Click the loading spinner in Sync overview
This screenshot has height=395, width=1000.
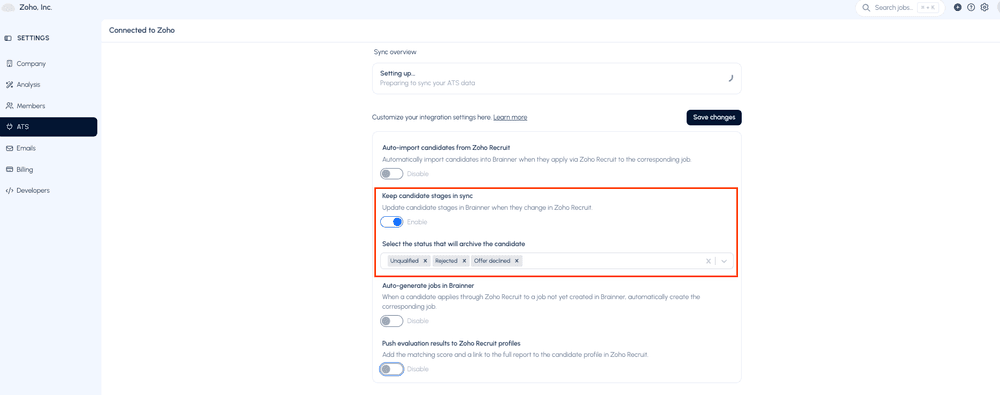pos(730,78)
